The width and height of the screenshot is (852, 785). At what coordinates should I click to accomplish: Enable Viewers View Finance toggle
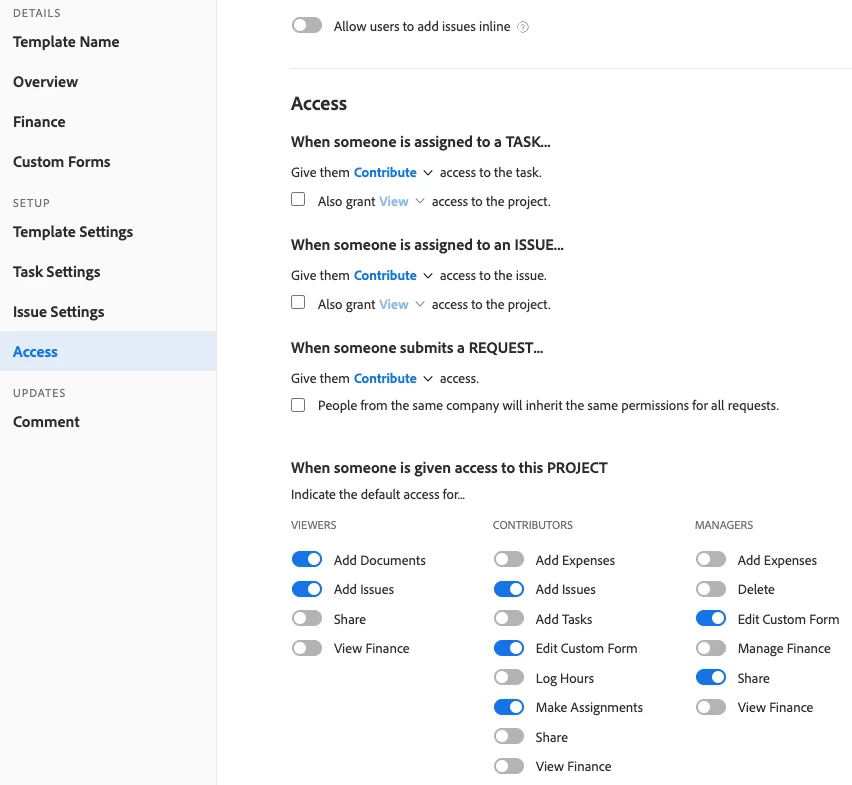pyautogui.click(x=307, y=648)
